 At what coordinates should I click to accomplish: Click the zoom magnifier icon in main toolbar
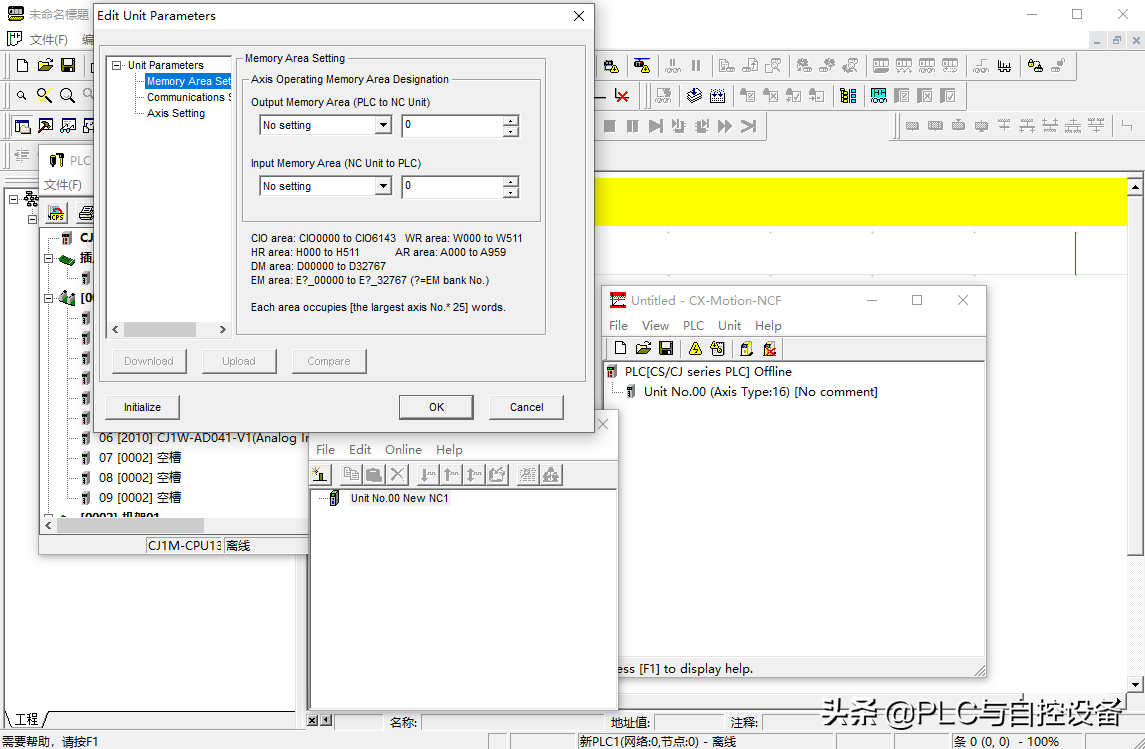pos(67,96)
